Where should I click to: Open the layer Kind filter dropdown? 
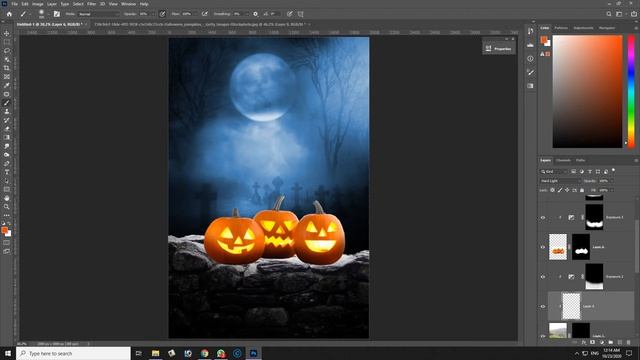[554, 171]
